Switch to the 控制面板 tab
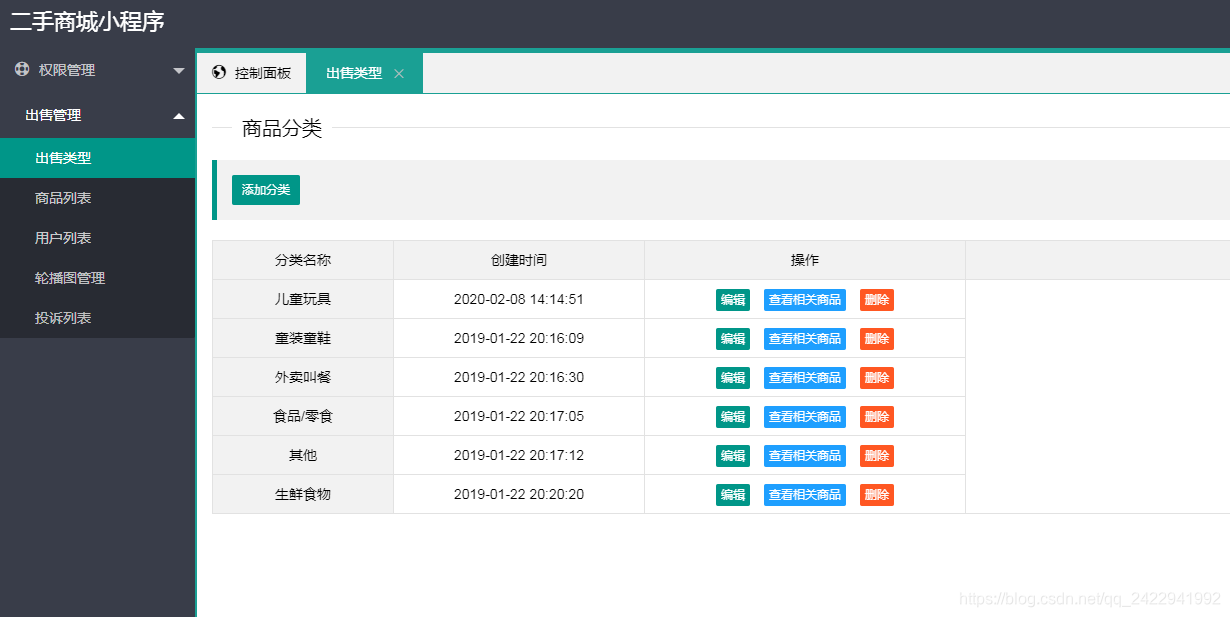 [x=255, y=72]
